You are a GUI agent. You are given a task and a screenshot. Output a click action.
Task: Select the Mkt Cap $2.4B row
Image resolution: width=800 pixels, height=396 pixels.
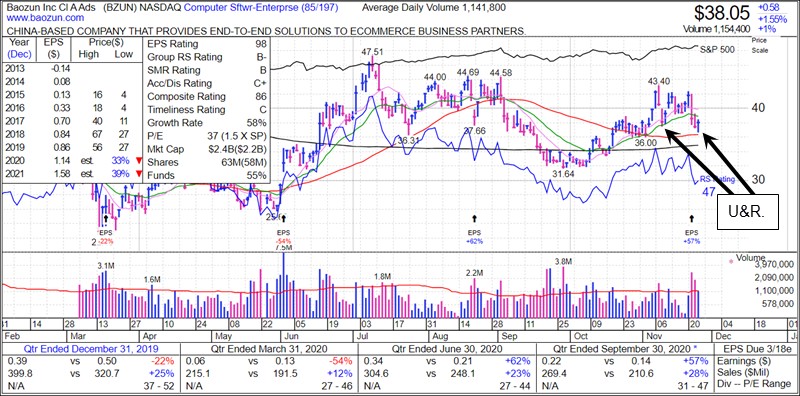click(207, 150)
